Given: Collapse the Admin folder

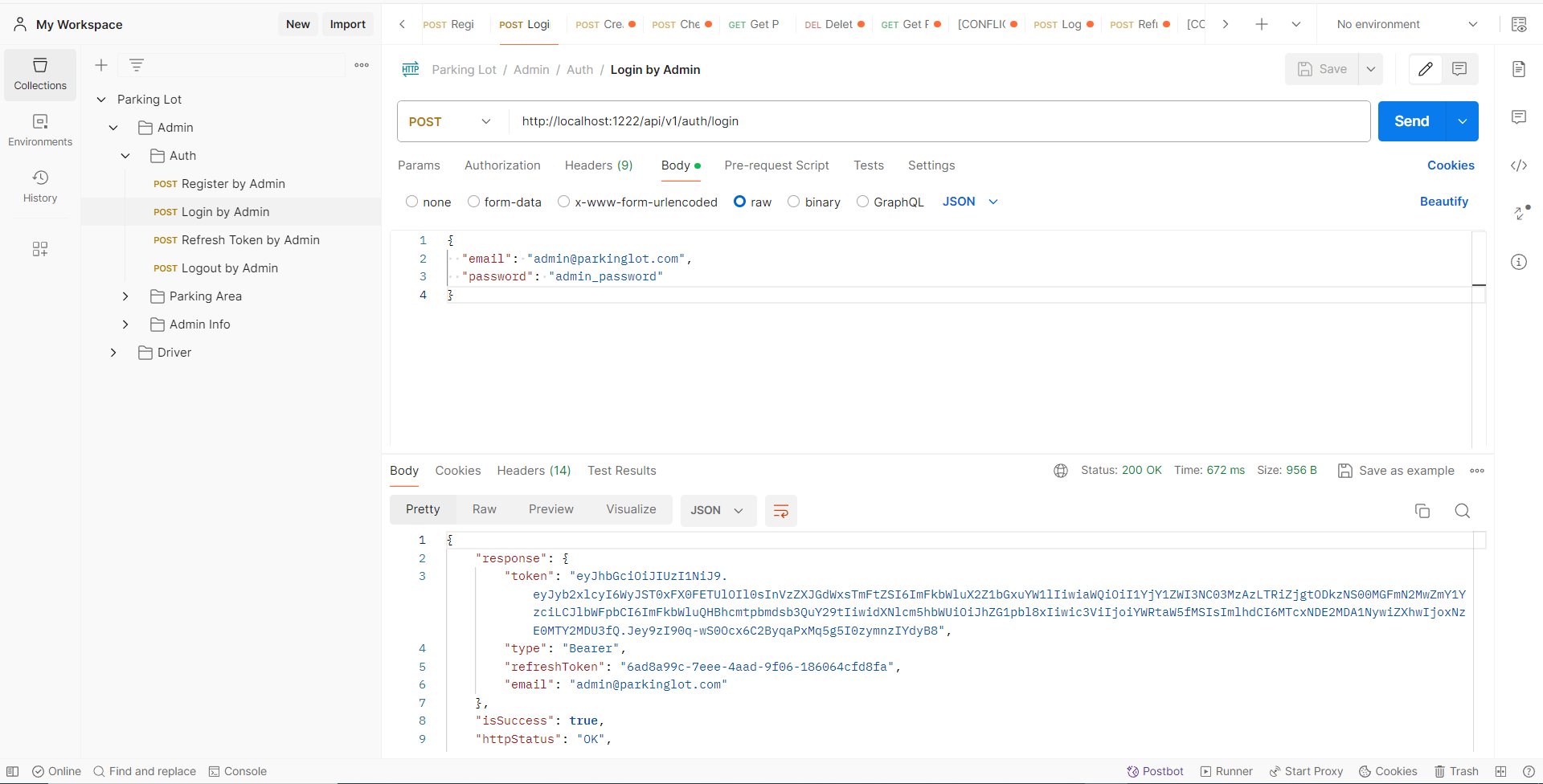Looking at the screenshot, I should (x=113, y=128).
